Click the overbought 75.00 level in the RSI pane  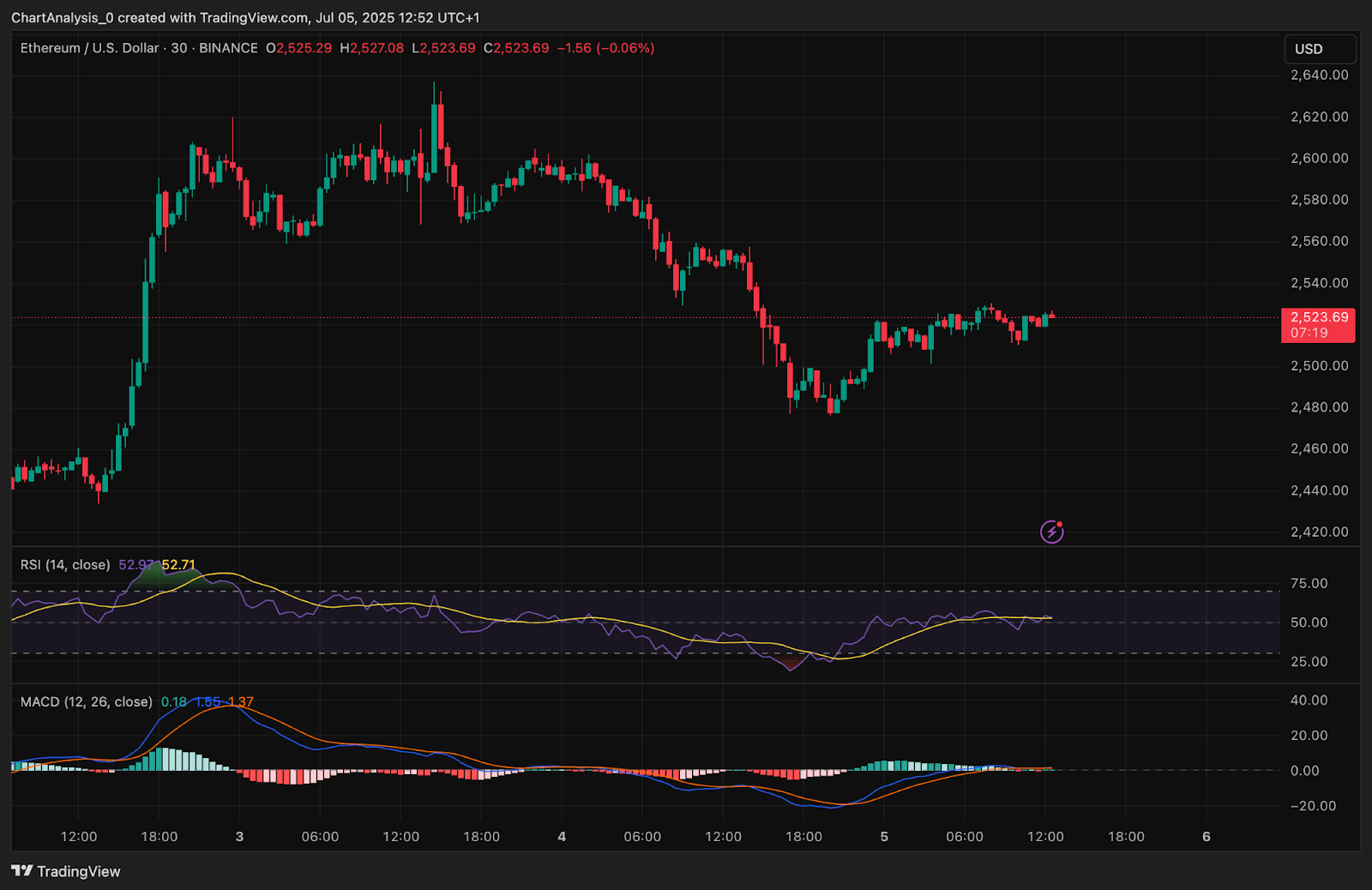tap(1309, 582)
